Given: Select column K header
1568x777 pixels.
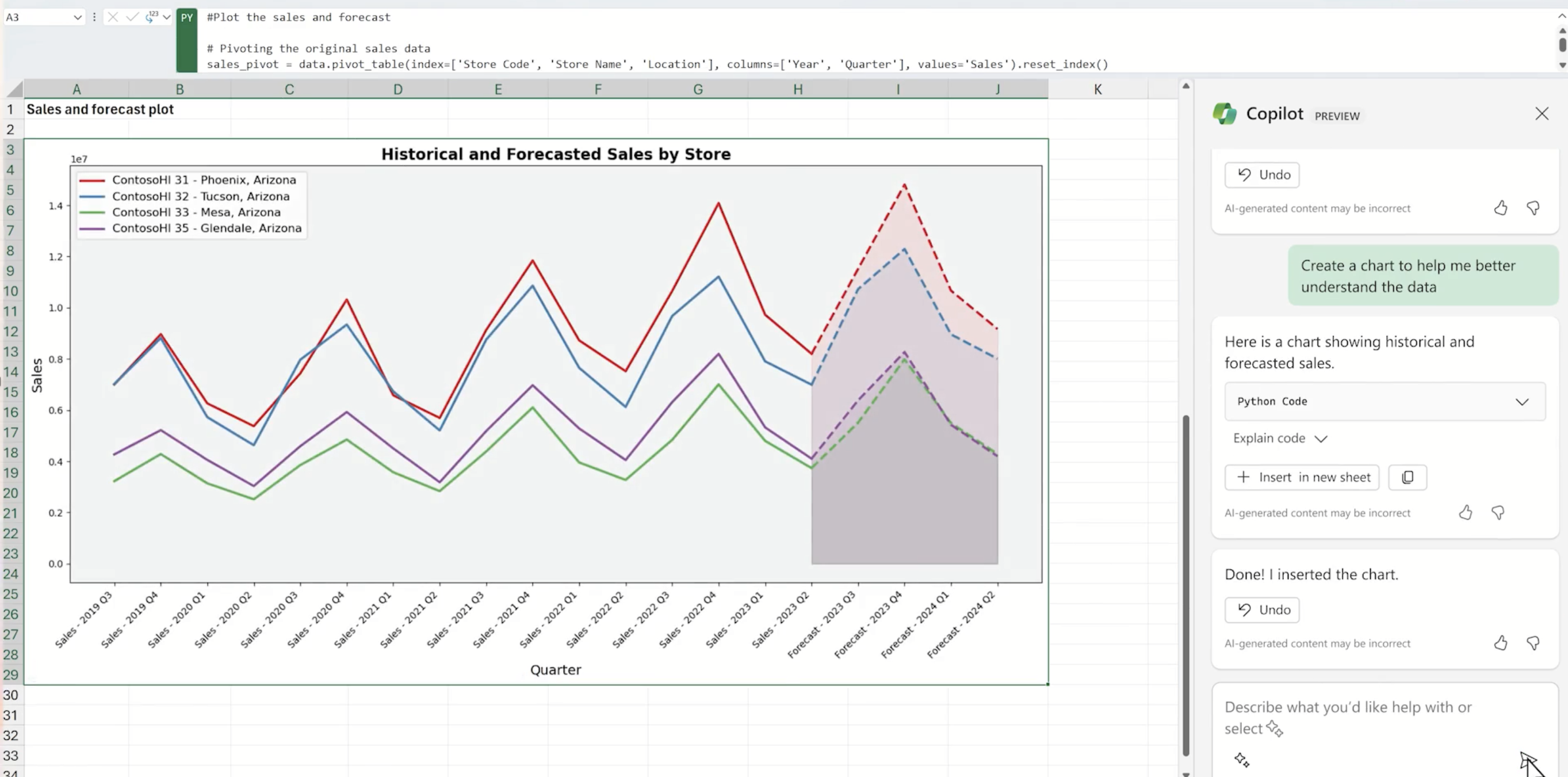Looking at the screenshot, I should [x=1097, y=90].
